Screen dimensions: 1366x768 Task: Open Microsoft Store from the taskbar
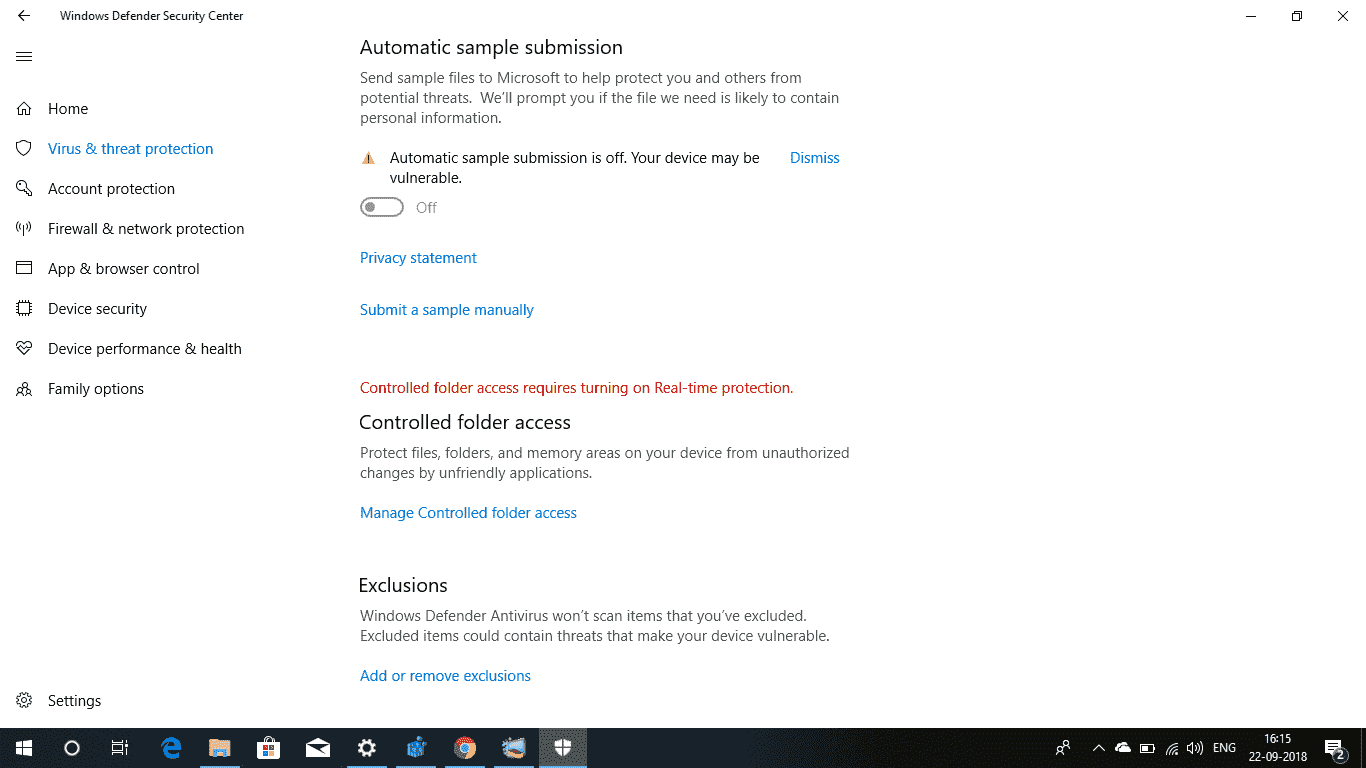coord(269,748)
